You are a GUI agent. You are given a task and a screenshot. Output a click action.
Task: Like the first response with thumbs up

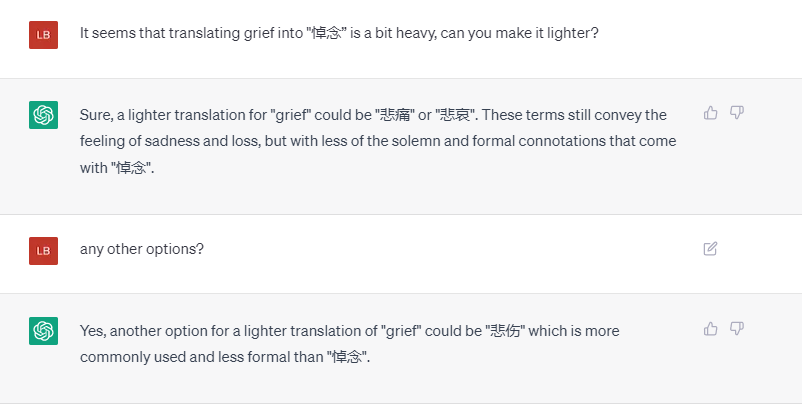tap(711, 113)
